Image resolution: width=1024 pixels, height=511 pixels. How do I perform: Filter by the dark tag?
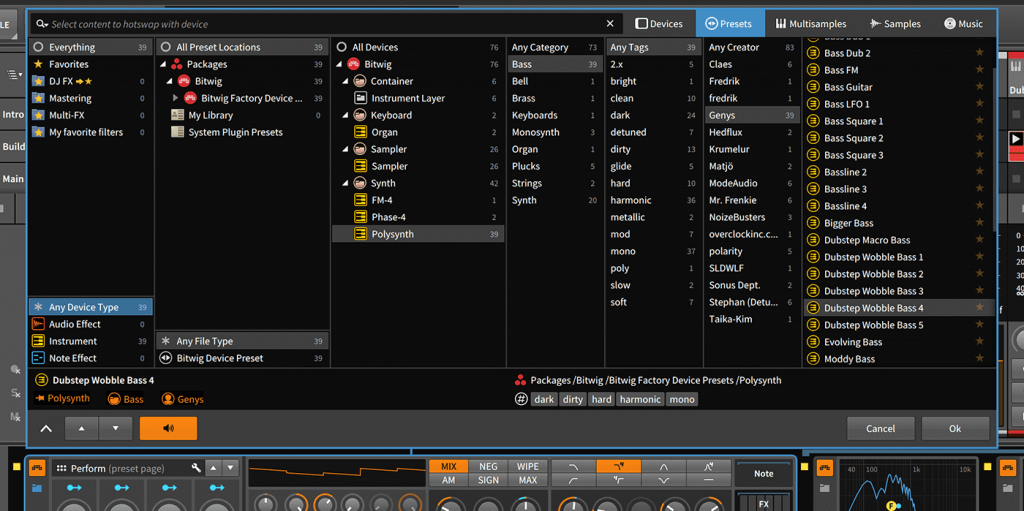(654, 115)
